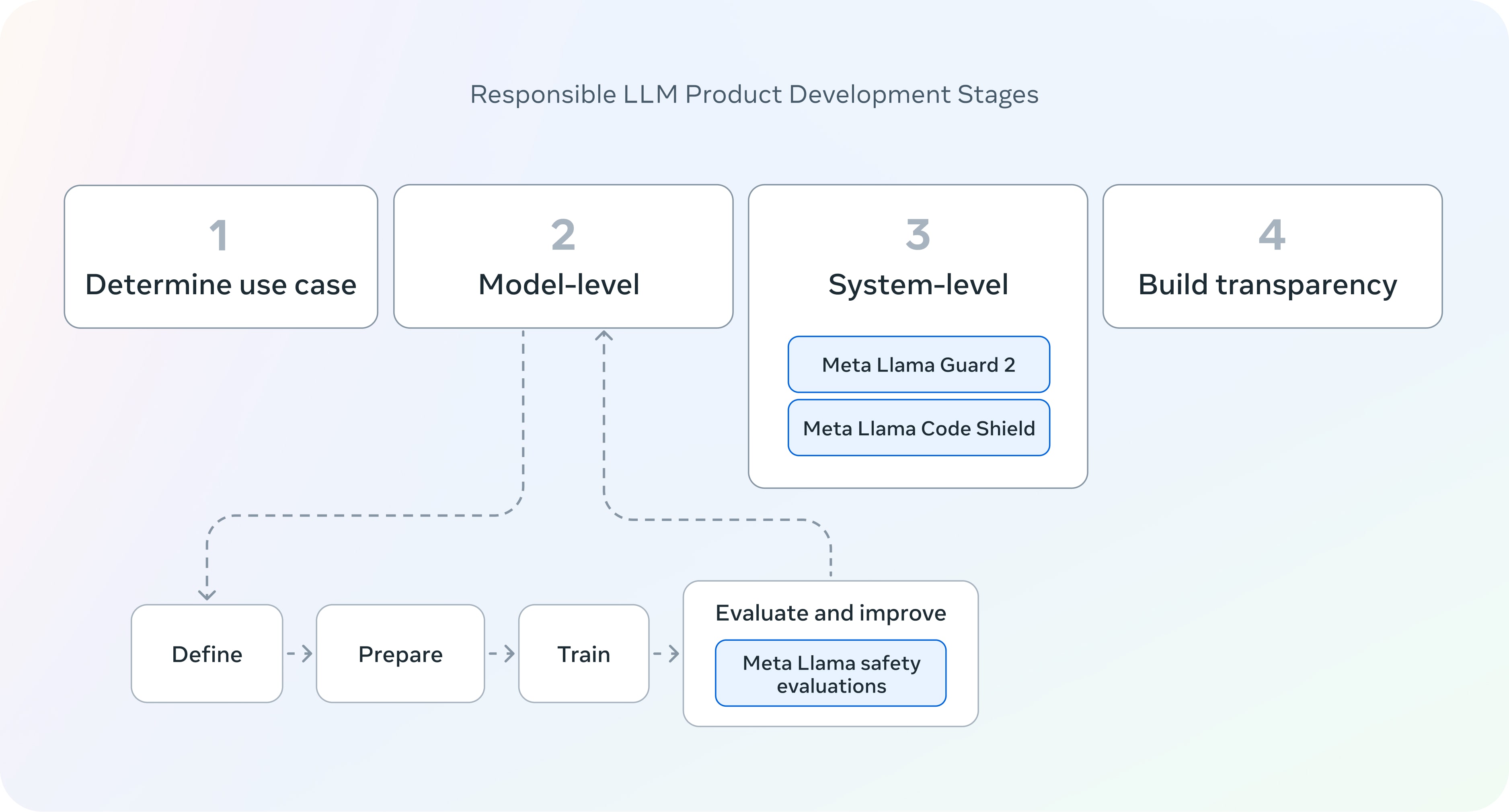Select the Model-level stage box
Viewport: 1509px width, 812px height.
click(563, 285)
